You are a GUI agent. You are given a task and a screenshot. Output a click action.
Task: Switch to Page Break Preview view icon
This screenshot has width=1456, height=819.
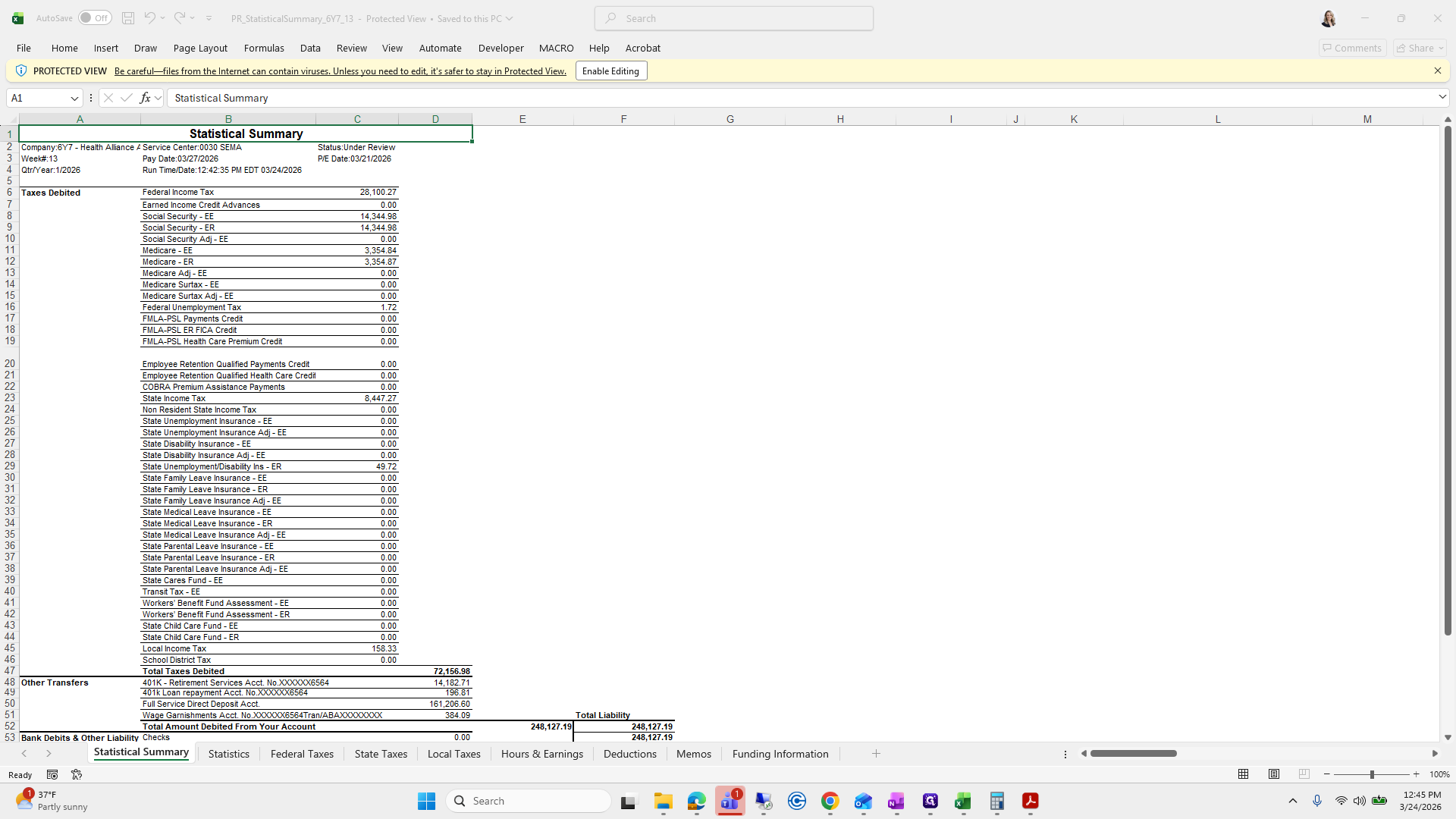(1304, 774)
